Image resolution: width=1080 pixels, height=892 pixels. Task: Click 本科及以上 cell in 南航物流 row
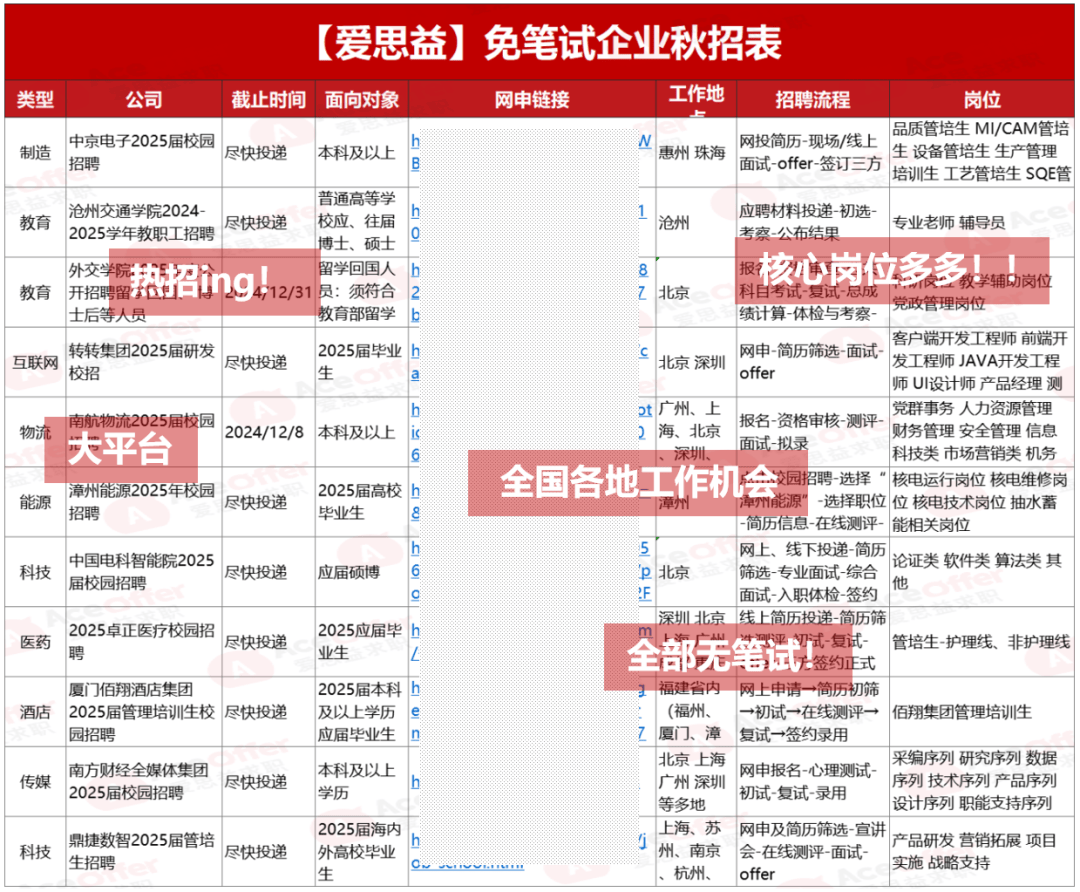click(x=362, y=432)
